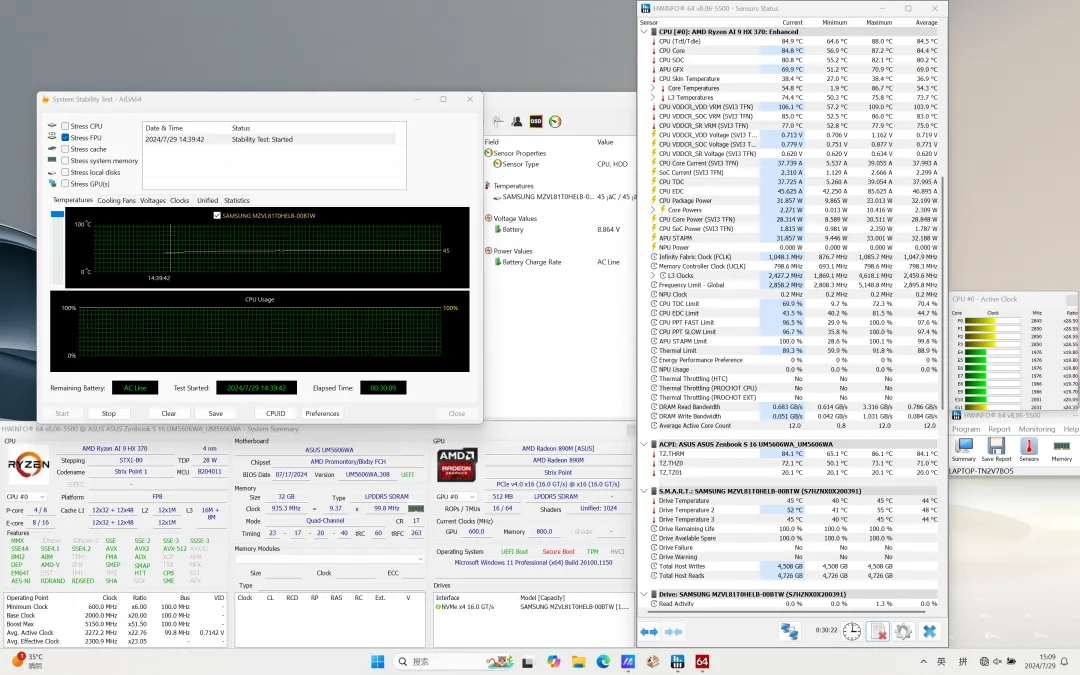Viewport: 1080px width, 675px height.
Task: Open the Memory Modules dropdown
Action: tap(330, 559)
